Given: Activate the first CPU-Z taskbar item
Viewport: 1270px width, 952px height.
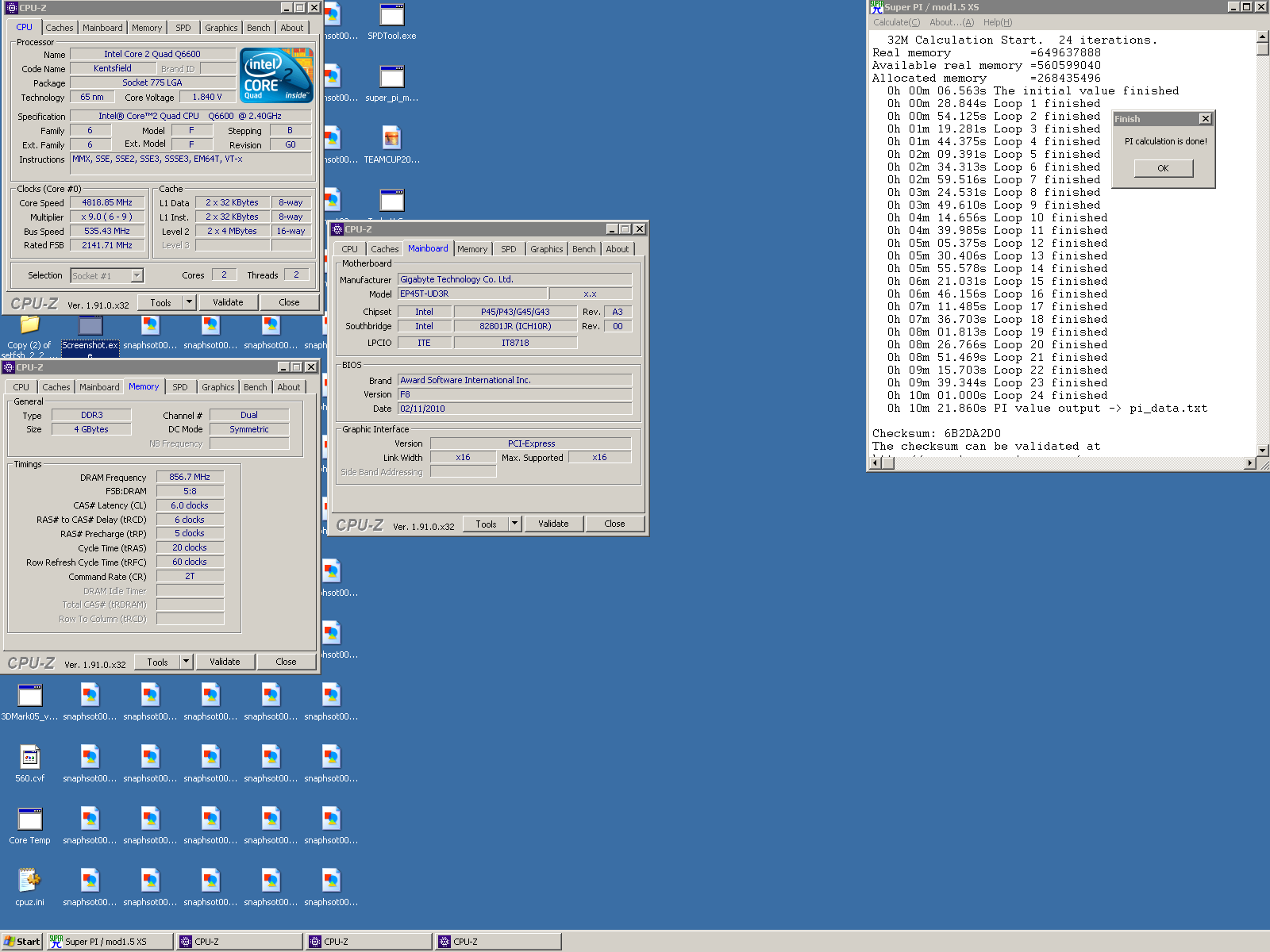Looking at the screenshot, I should (240, 942).
